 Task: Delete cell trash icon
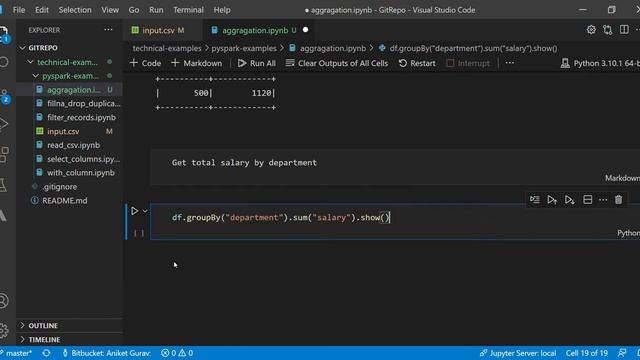click(618, 200)
